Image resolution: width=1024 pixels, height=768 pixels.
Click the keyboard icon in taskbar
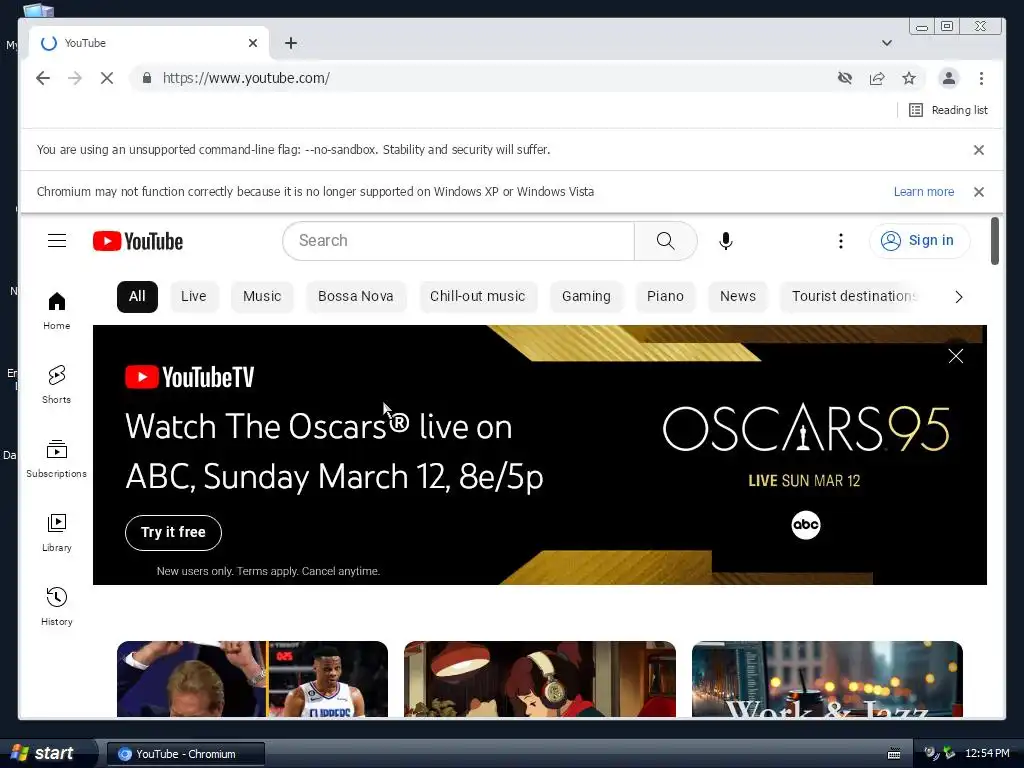tap(894, 754)
